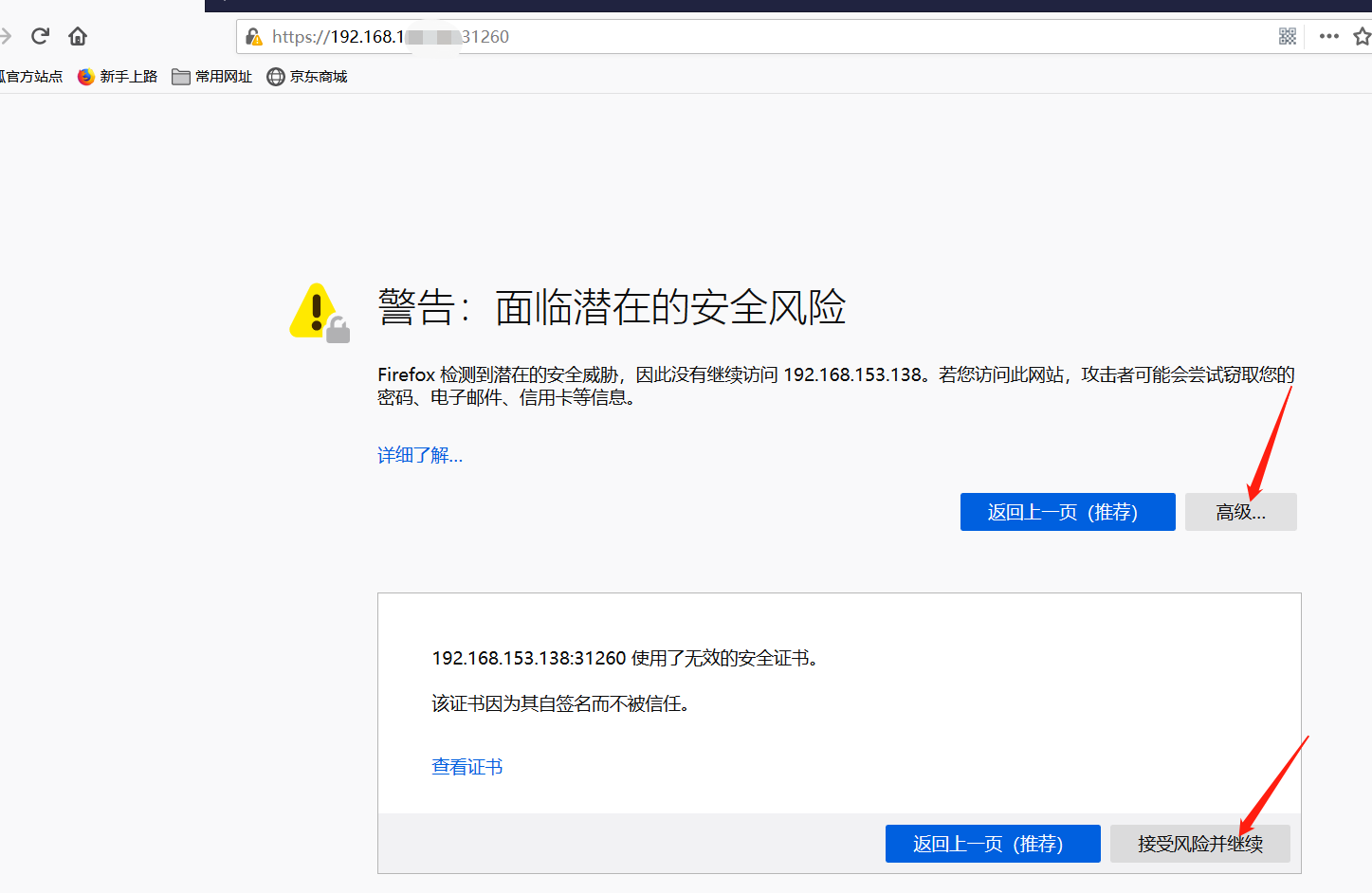The image size is (1372, 893).
Task: Follow the 详细了解... link
Action: pos(420,455)
